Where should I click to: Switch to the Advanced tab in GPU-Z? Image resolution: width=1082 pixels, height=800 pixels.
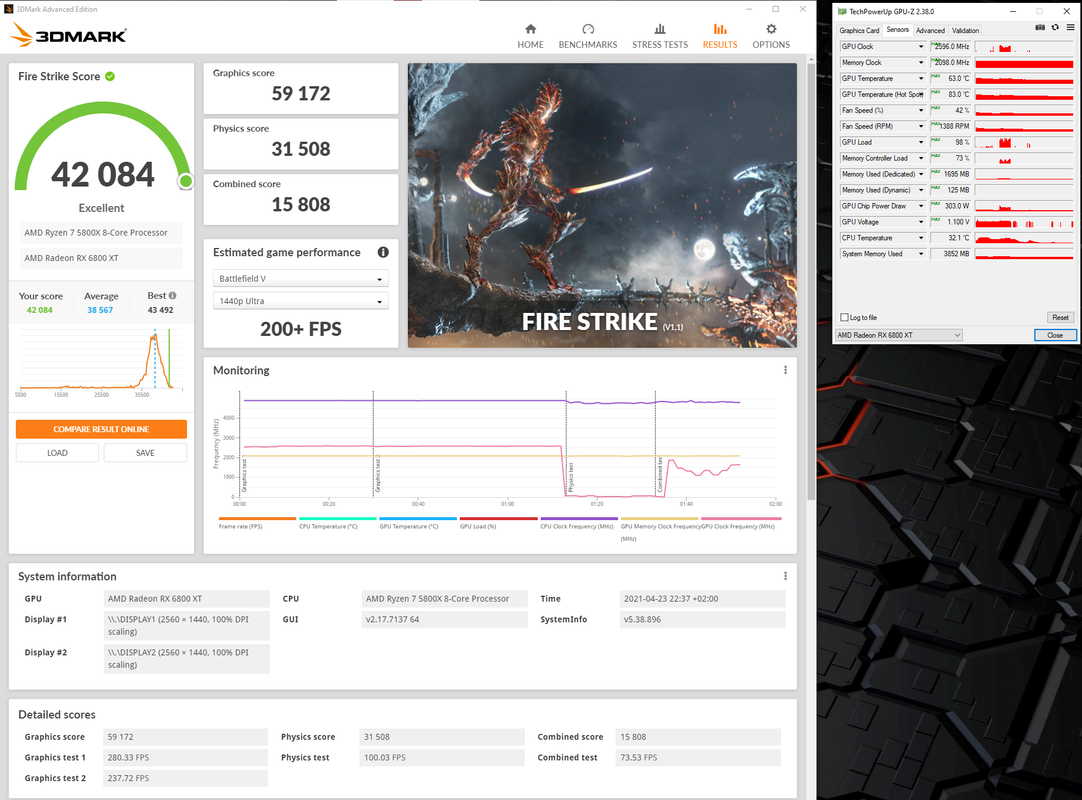(929, 30)
